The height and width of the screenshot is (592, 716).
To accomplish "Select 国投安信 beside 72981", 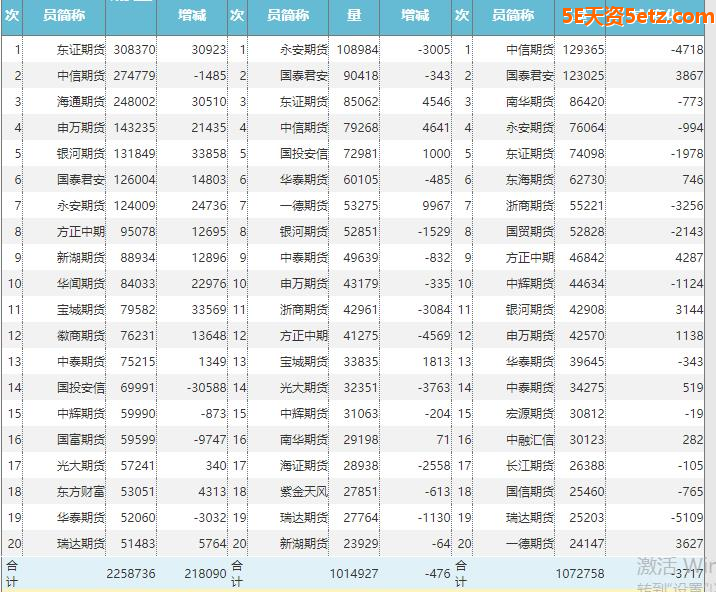I will tap(304, 153).
